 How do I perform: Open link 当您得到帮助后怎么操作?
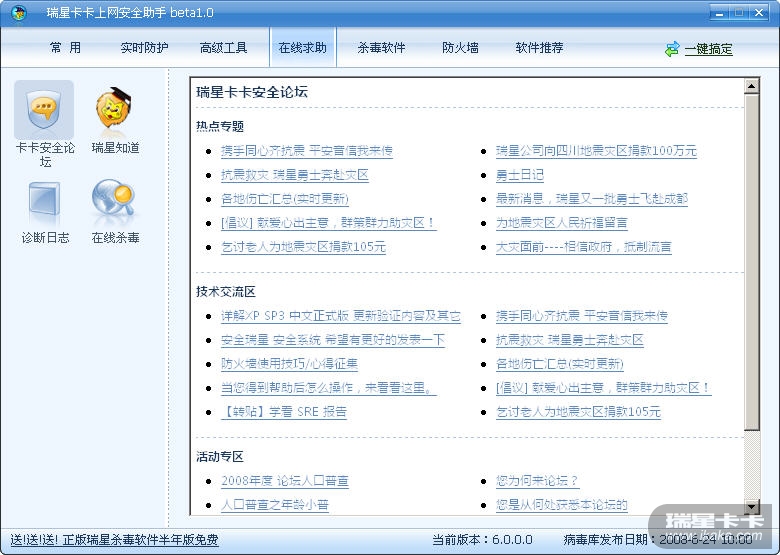tap(328, 387)
